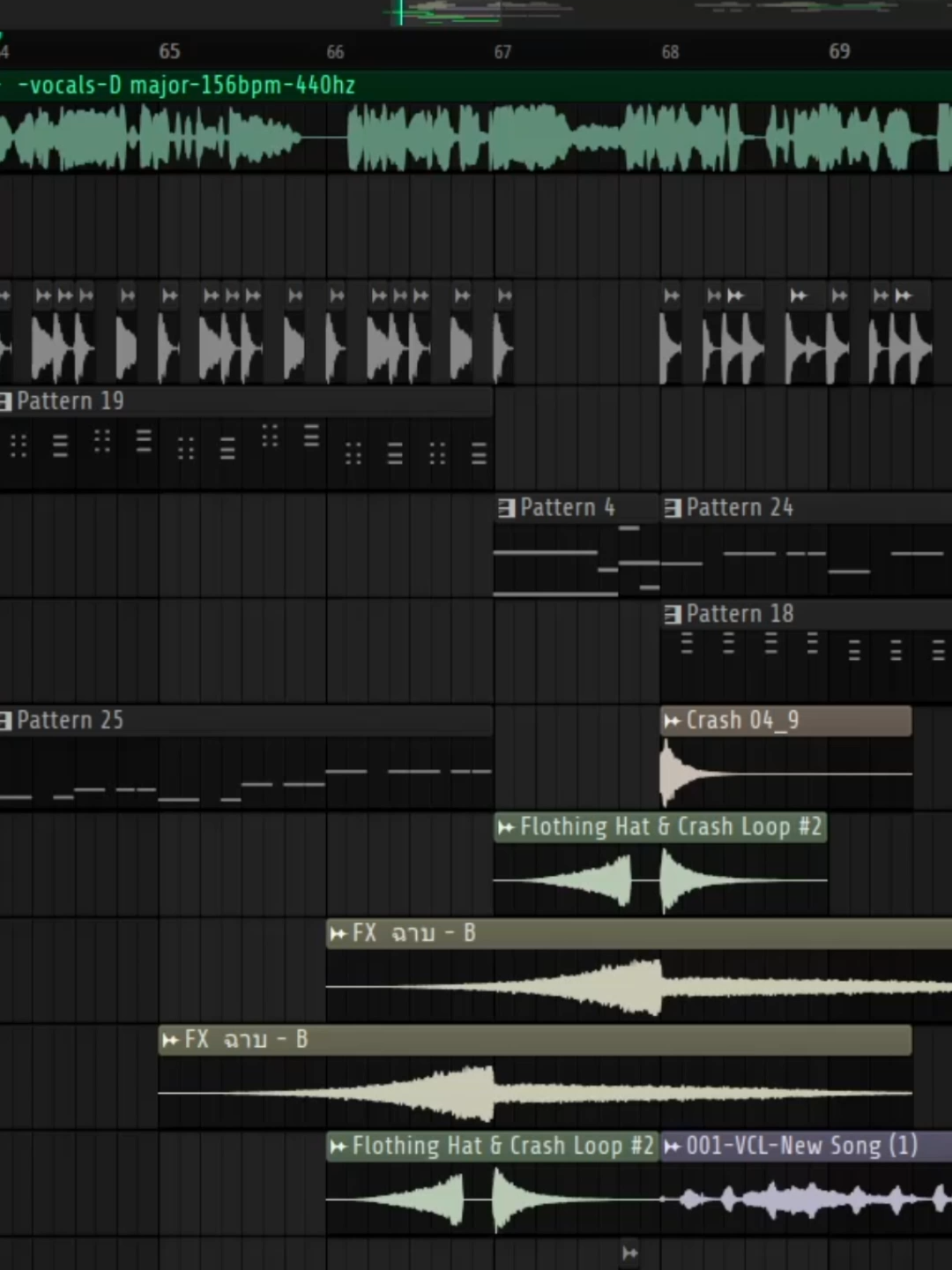952x1270 pixels.
Task: Click the pattern icon on Pattern 24 clip
Action: click(x=671, y=508)
